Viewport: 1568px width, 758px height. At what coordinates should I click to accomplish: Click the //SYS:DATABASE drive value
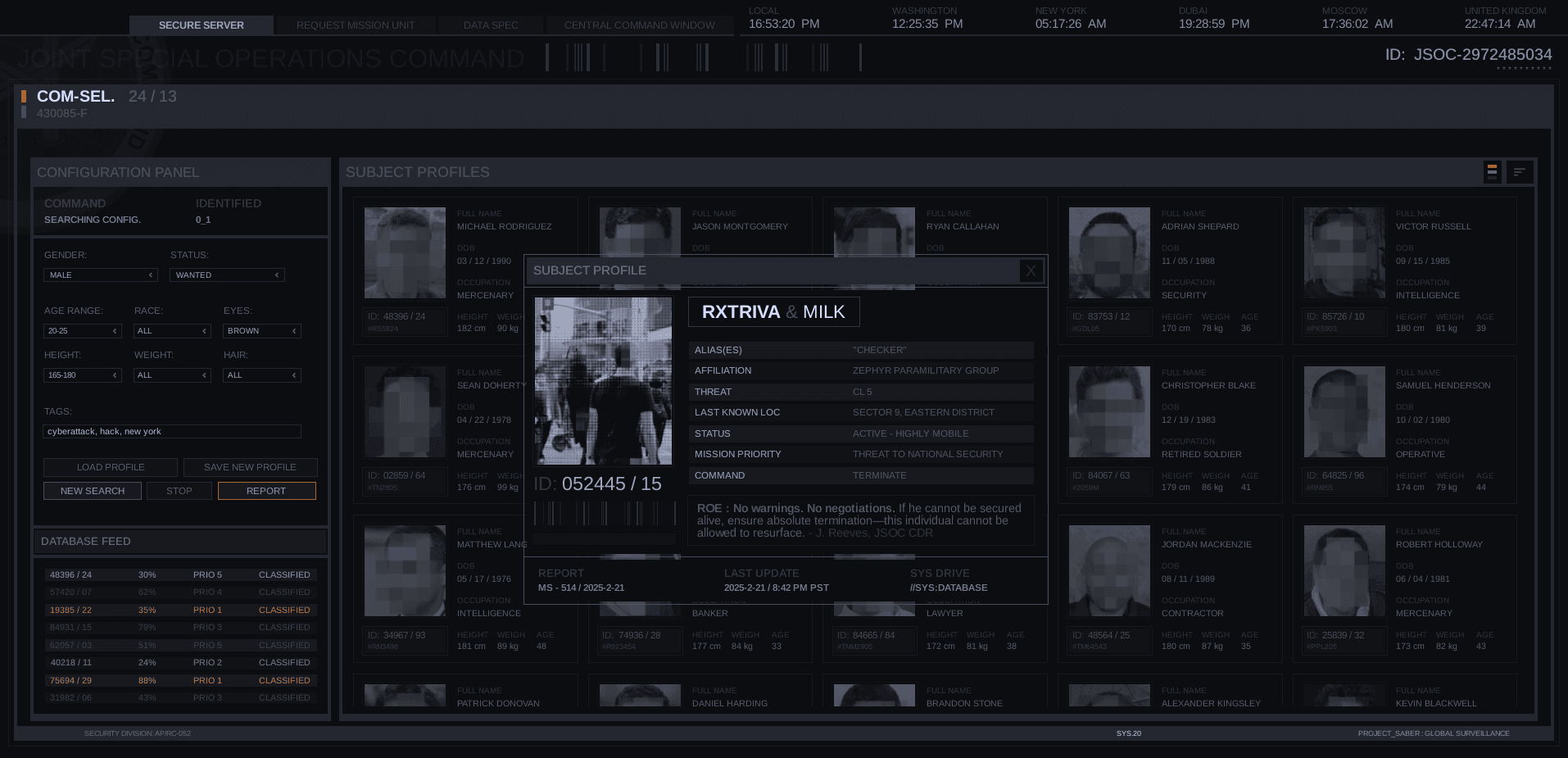[949, 588]
